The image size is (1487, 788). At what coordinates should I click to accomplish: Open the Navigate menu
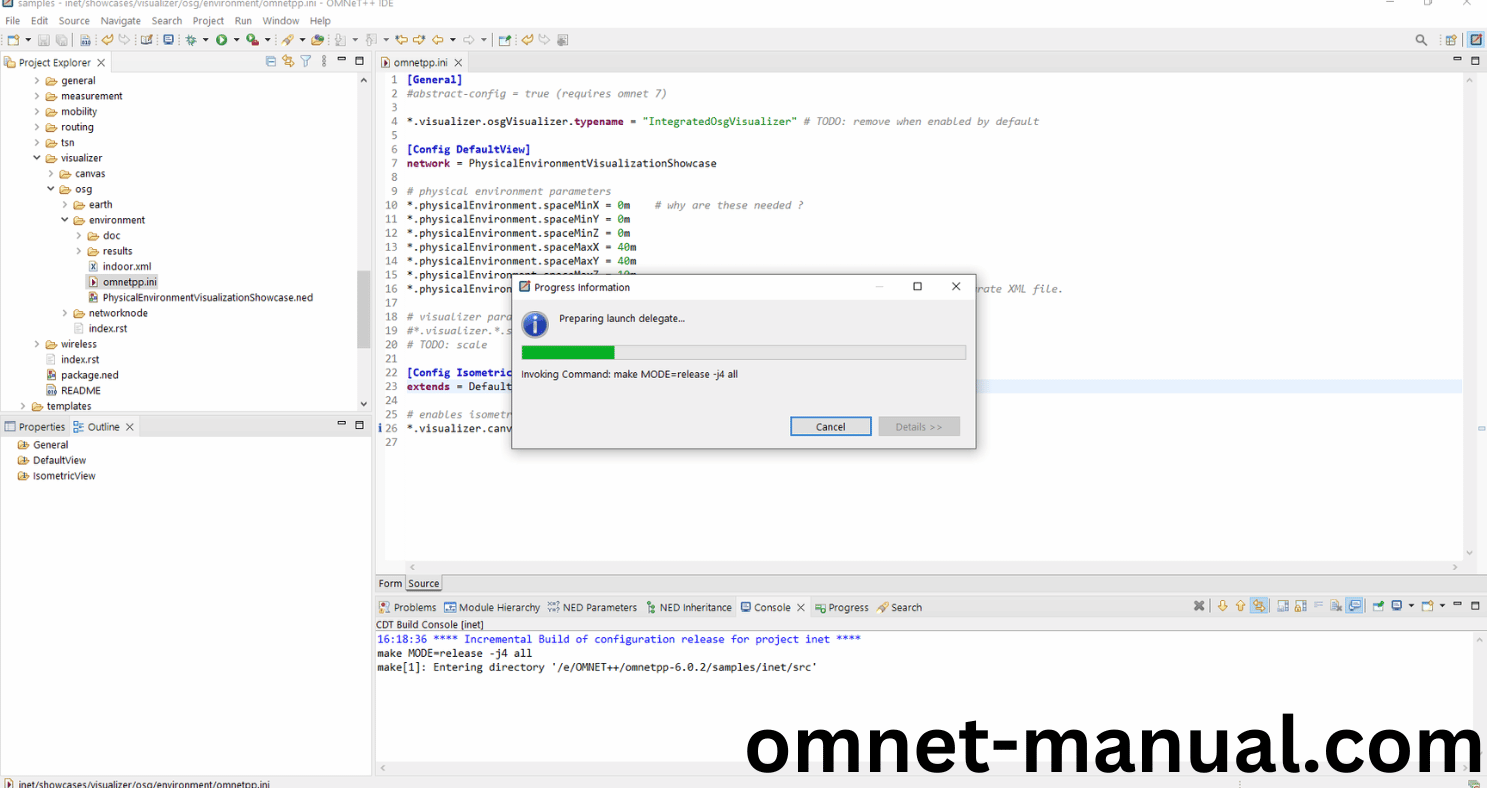pos(120,20)
